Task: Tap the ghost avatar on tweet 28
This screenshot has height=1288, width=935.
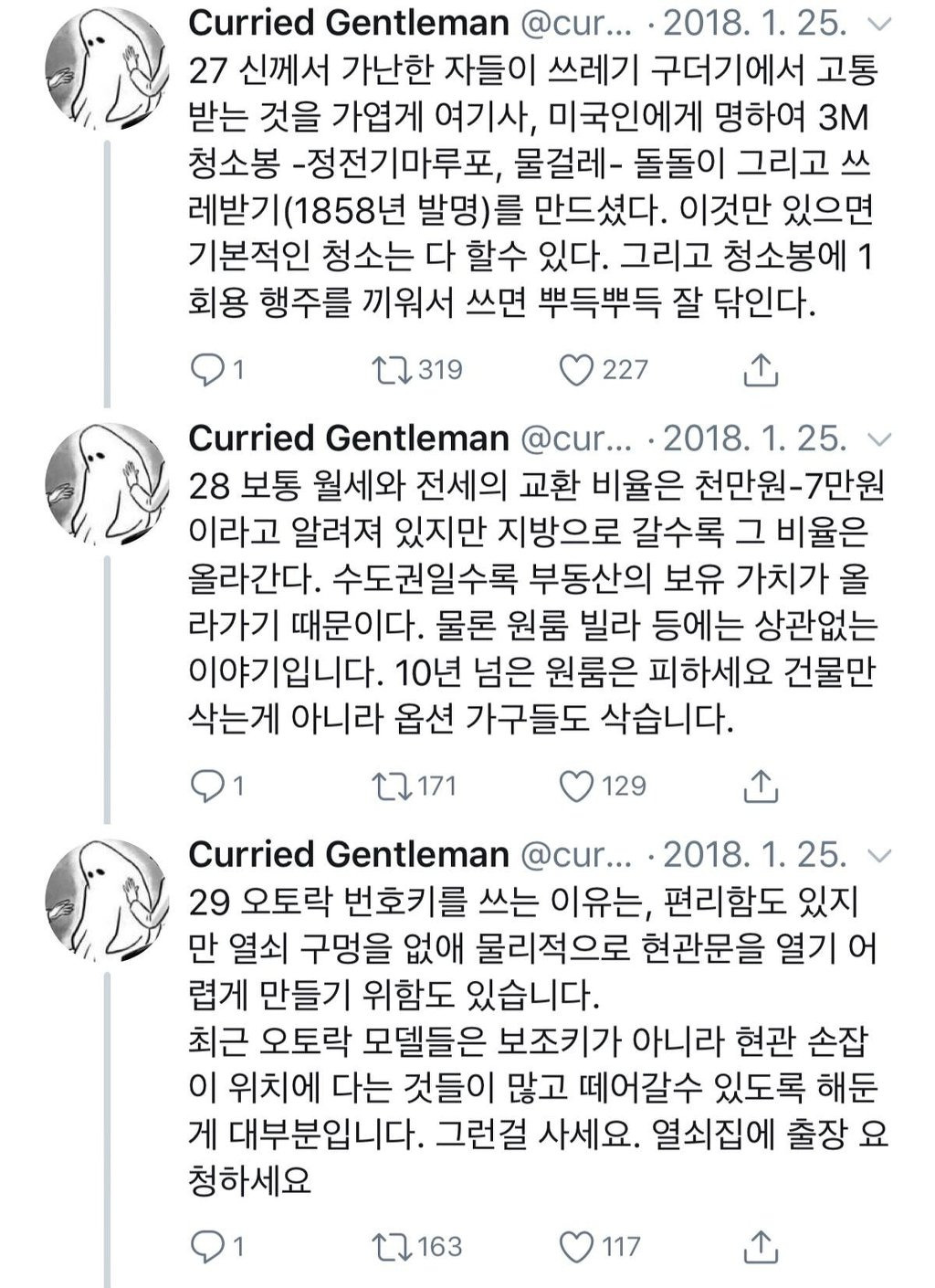Action: (108, 483)
